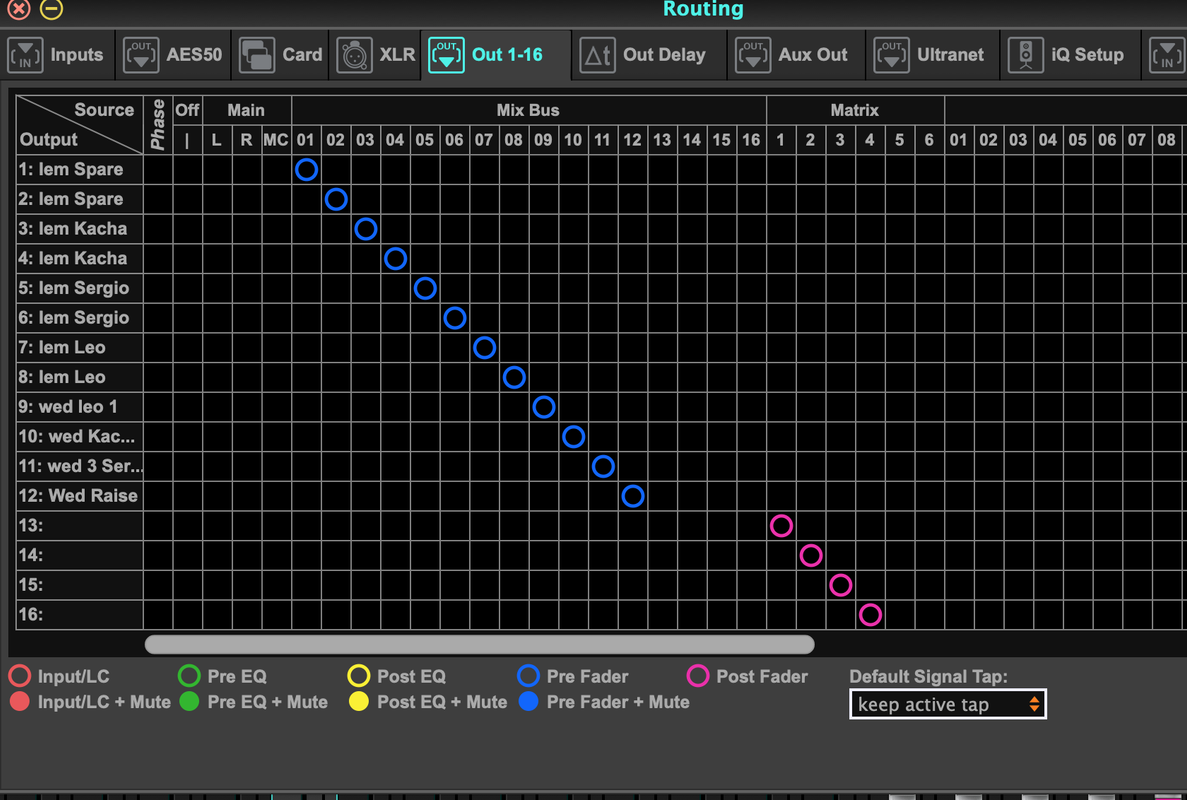Toggle Mix Bus 03 routing for Iem Kacha output 3
Screen dimensions: 1187x800
(366, 229)
